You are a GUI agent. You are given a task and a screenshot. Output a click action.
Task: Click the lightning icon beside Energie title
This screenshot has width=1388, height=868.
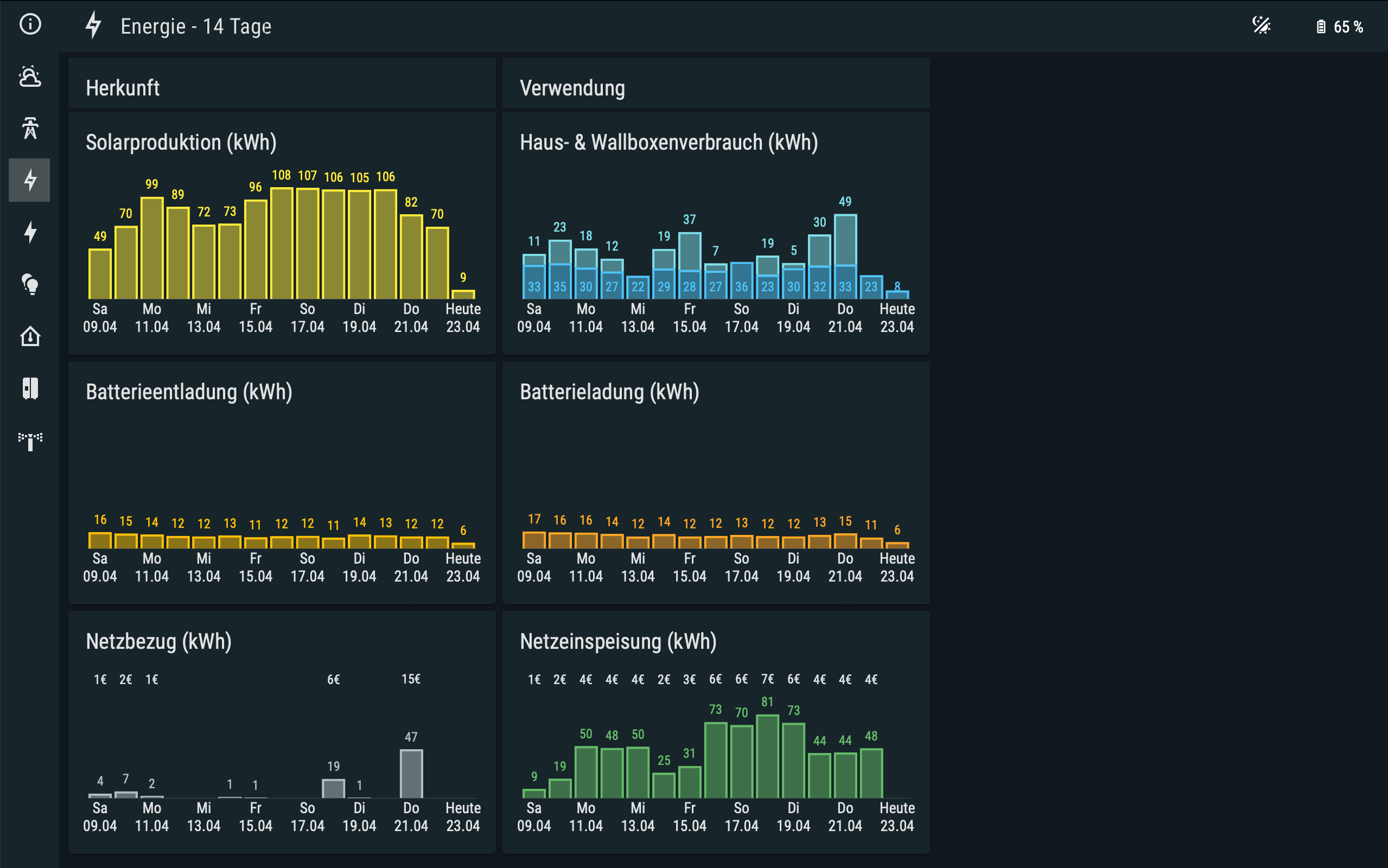click(93, 26)
